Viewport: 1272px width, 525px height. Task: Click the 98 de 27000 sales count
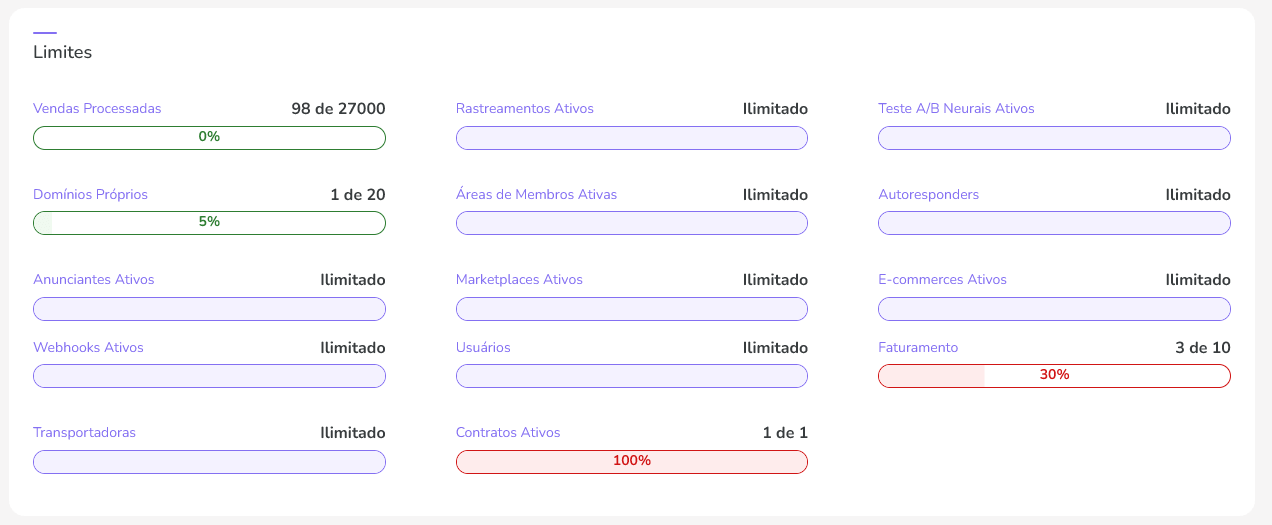pos(338,109)
